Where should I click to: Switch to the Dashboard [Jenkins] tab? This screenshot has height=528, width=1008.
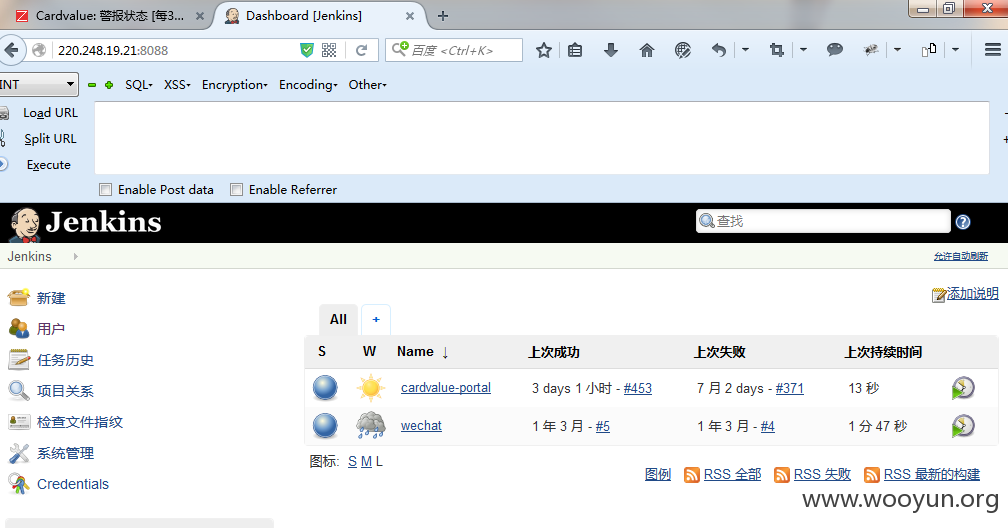point(319,15)
